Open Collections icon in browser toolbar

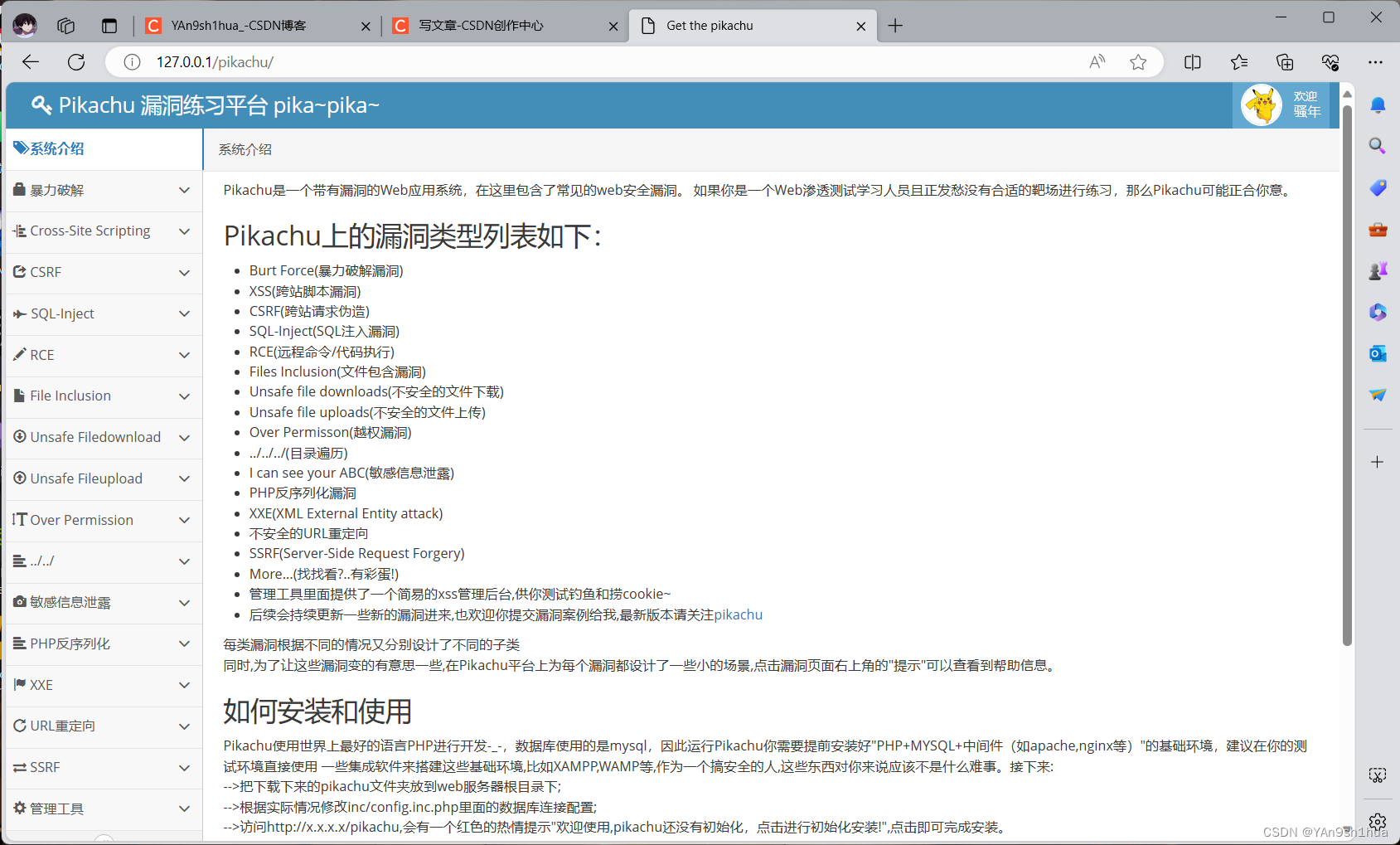pos(1284,61)
